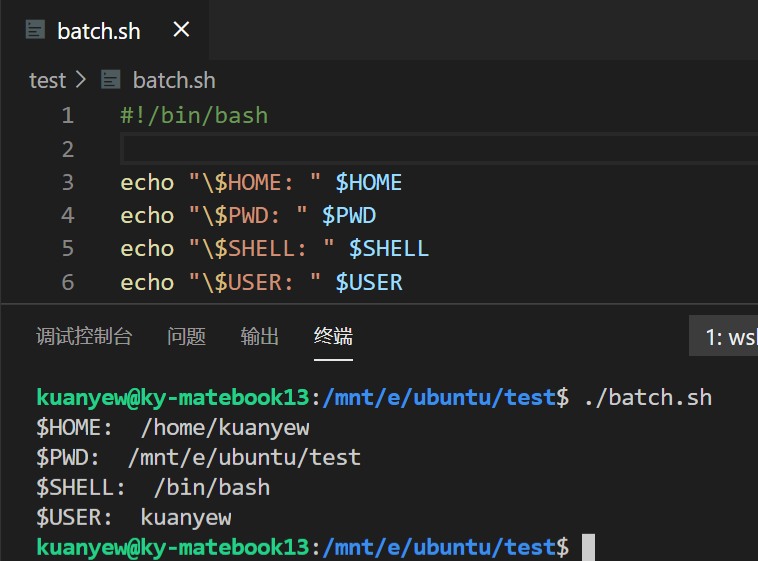
Task: Click the breadcrumb chevron after 'test'
Action: pyautogui.click(x=81, y=80)
